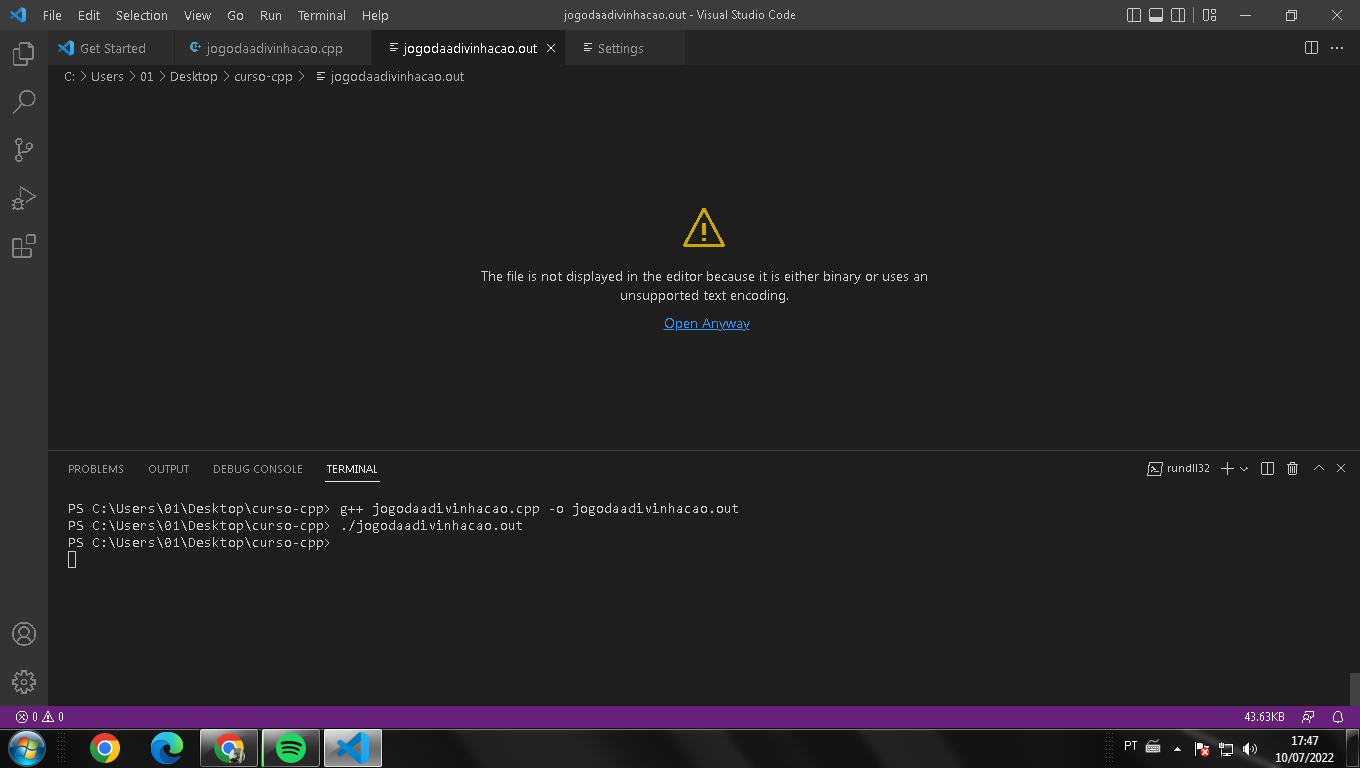Toggle the panel layout icon
1360x768 pixels.
(1156, 15)
